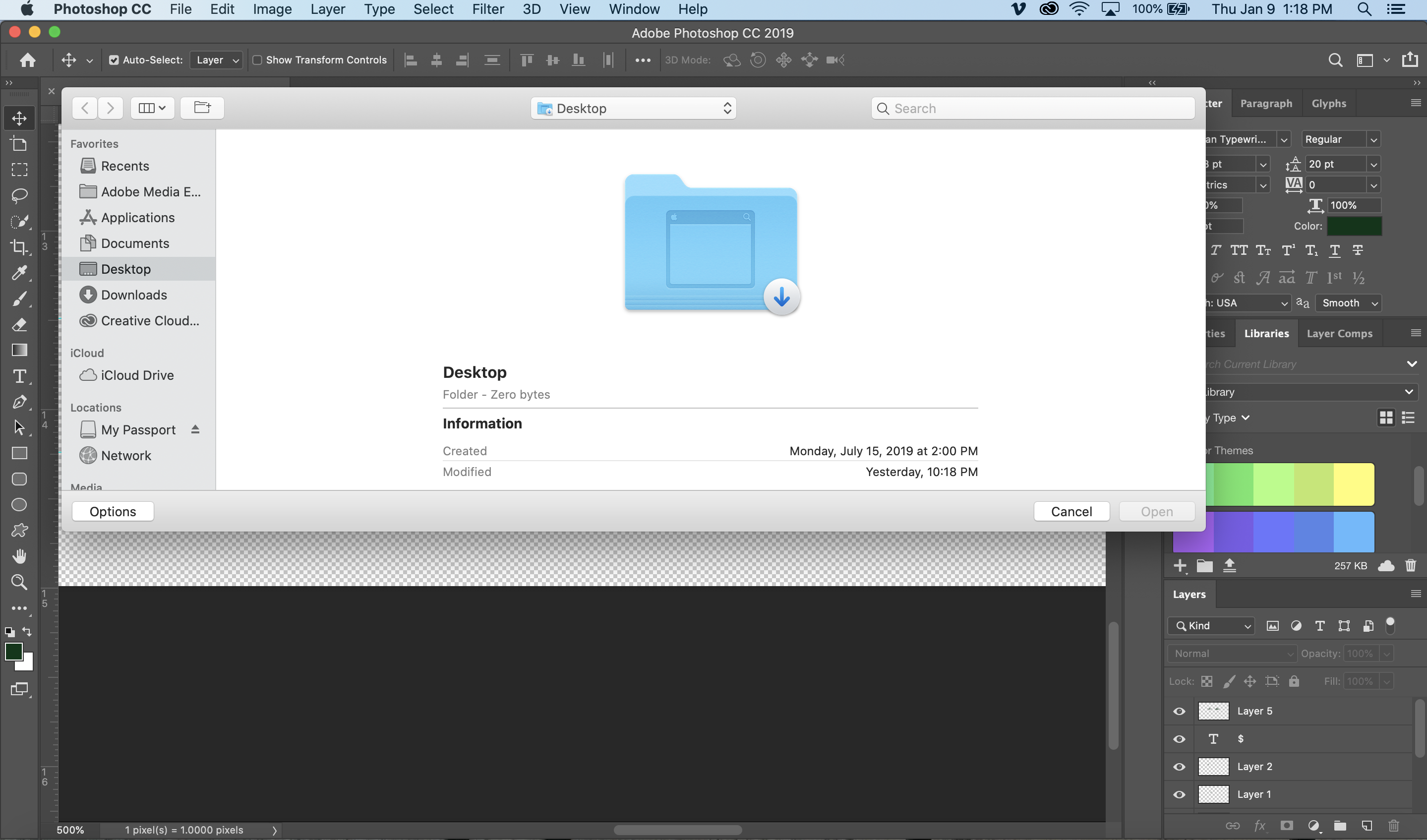The image size is (1427, 840).
Task: Open the Kind layer filter dropdown
Action: click(x=1212, y=625)
